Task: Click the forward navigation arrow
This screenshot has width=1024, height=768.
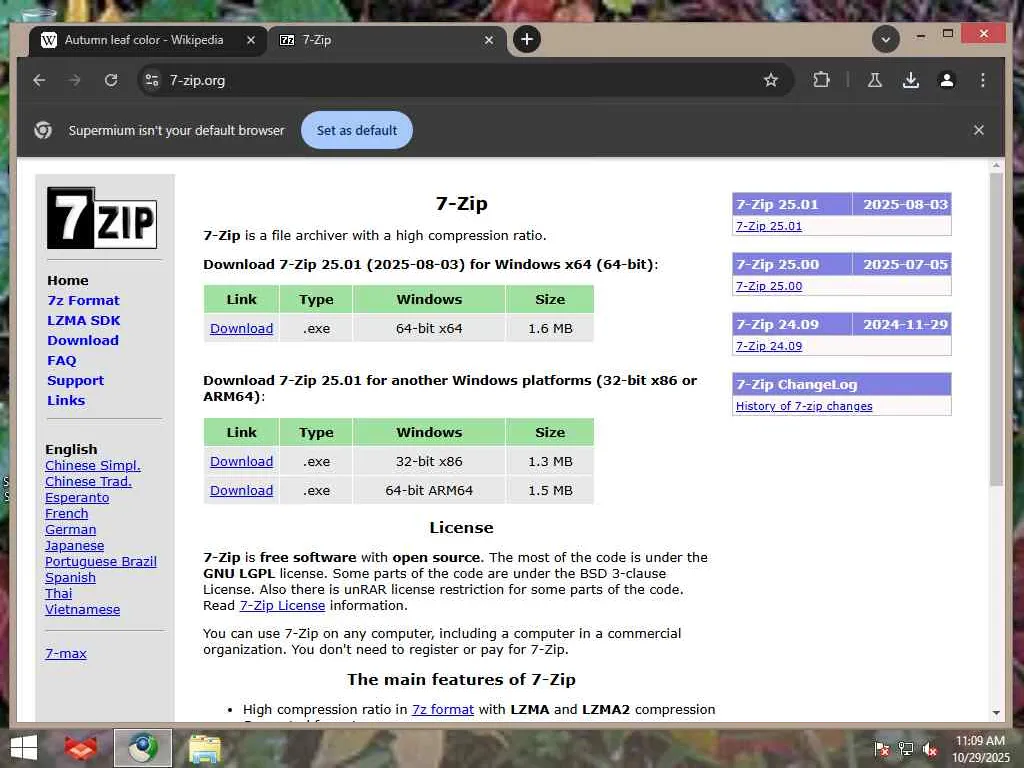Action: pos(74,80)
